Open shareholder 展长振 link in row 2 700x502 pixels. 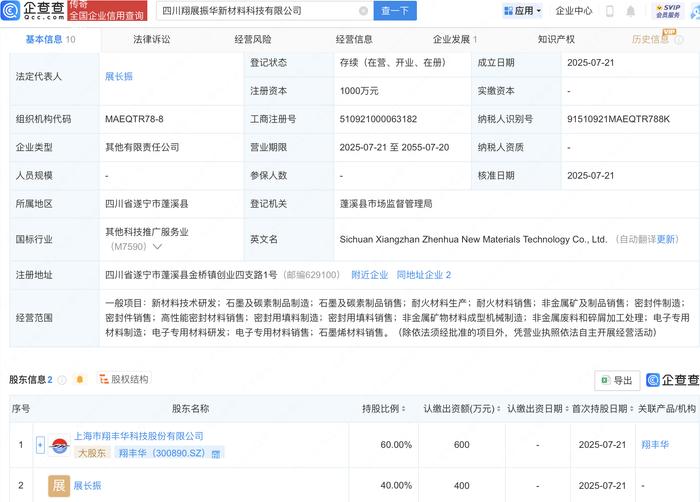[88, 485]
